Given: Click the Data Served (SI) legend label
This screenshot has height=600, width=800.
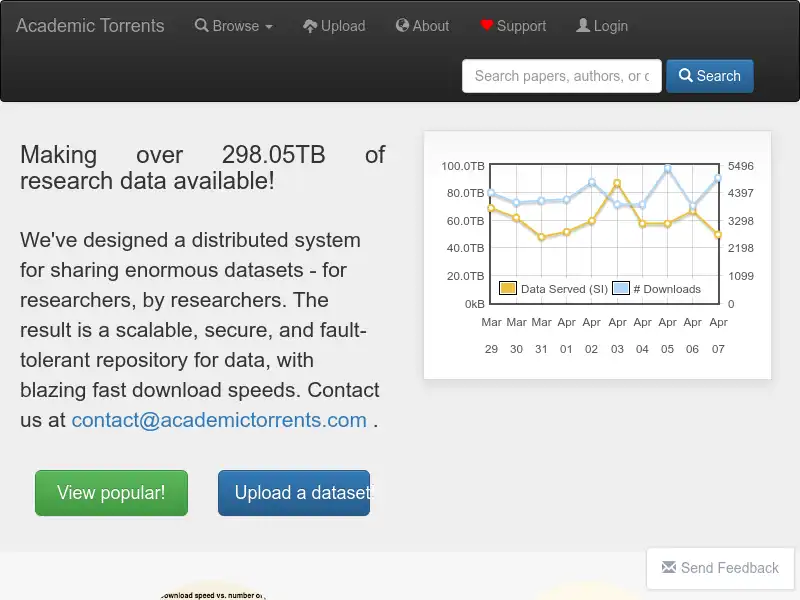Looking at the screenshot, I should point(564,289).
